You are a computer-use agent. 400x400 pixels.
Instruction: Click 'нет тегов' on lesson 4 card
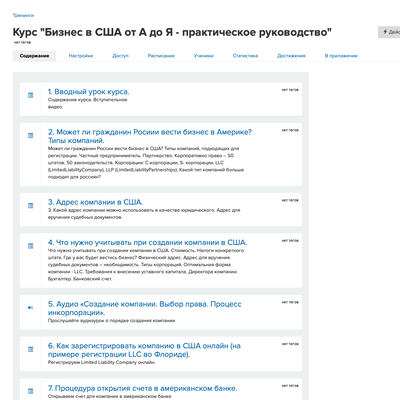(x=290, y=240)
